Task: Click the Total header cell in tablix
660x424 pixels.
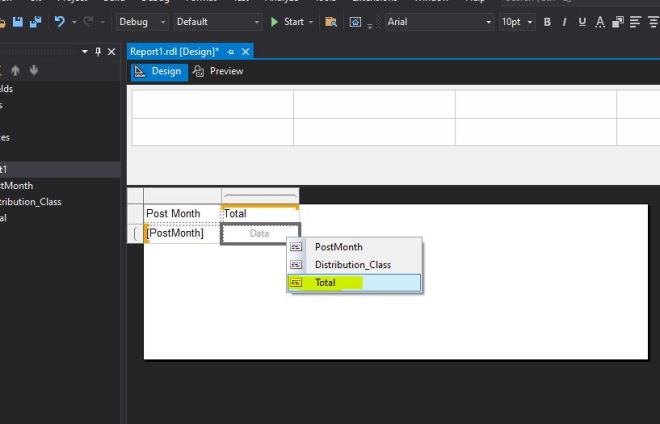Action: click(x=260, y=213)
